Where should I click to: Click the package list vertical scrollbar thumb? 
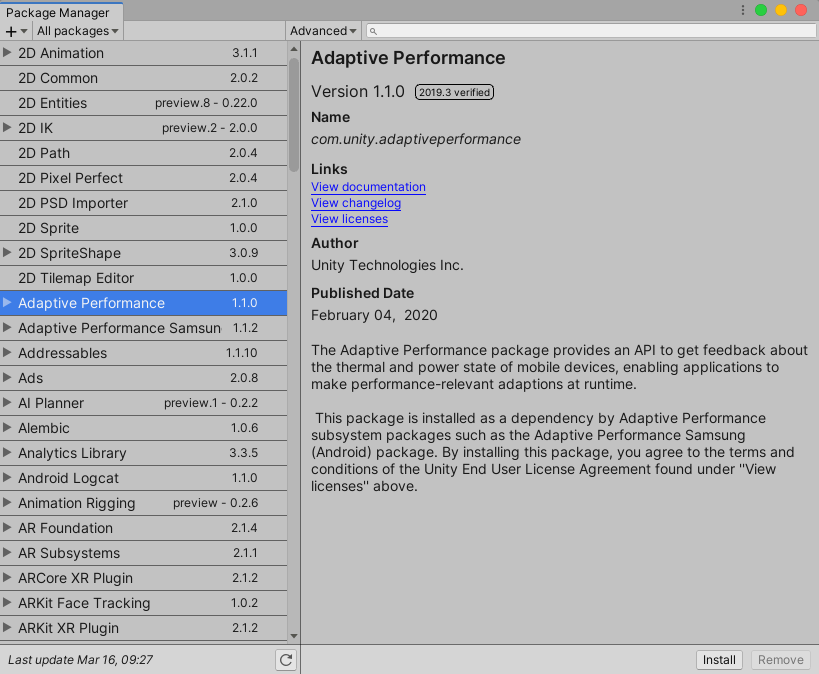[x=294, y=115]
